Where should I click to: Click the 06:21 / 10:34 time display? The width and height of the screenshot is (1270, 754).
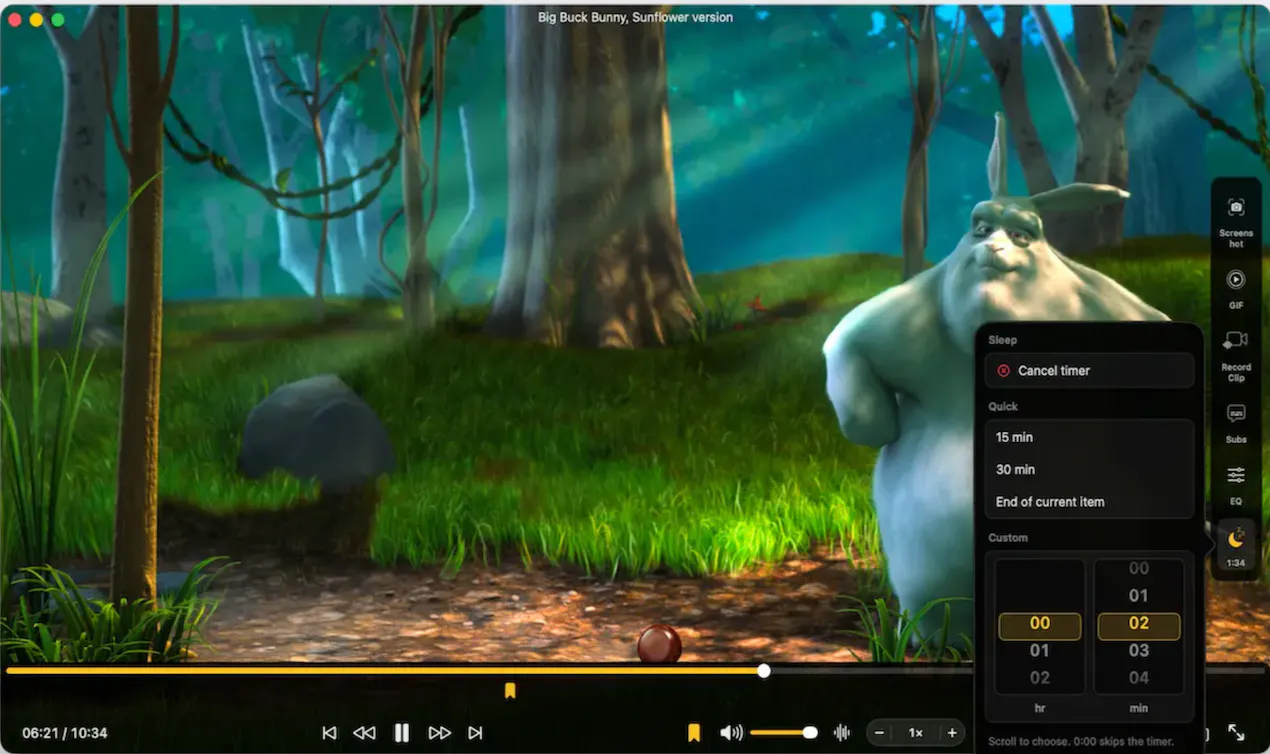pyautogui.click(x=64, y=733)
